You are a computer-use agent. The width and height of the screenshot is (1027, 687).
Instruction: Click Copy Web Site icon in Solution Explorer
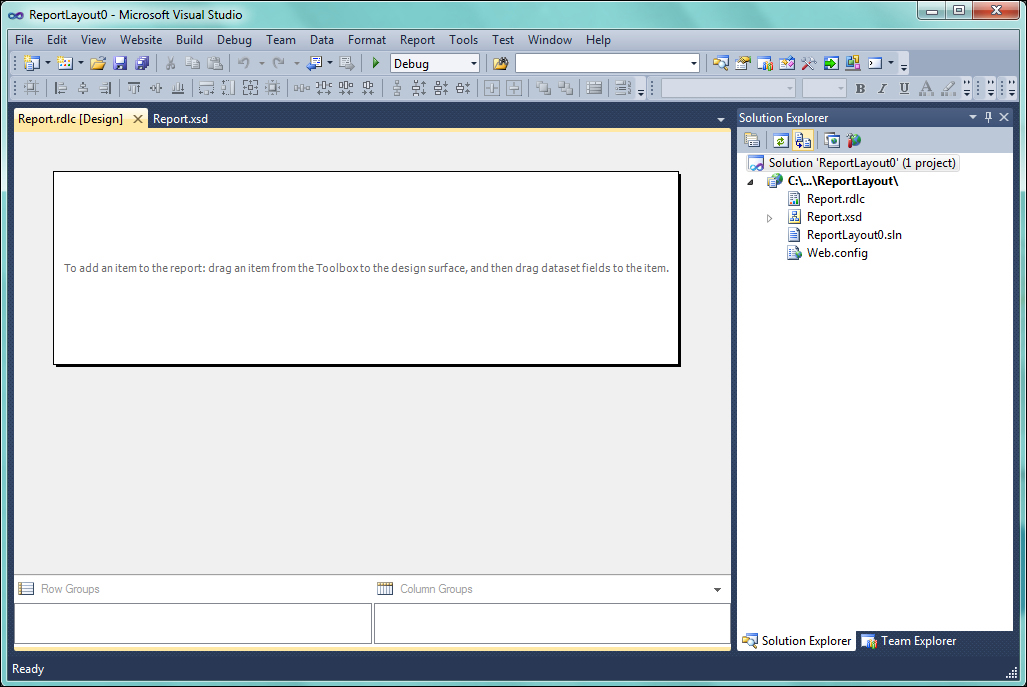832,140
